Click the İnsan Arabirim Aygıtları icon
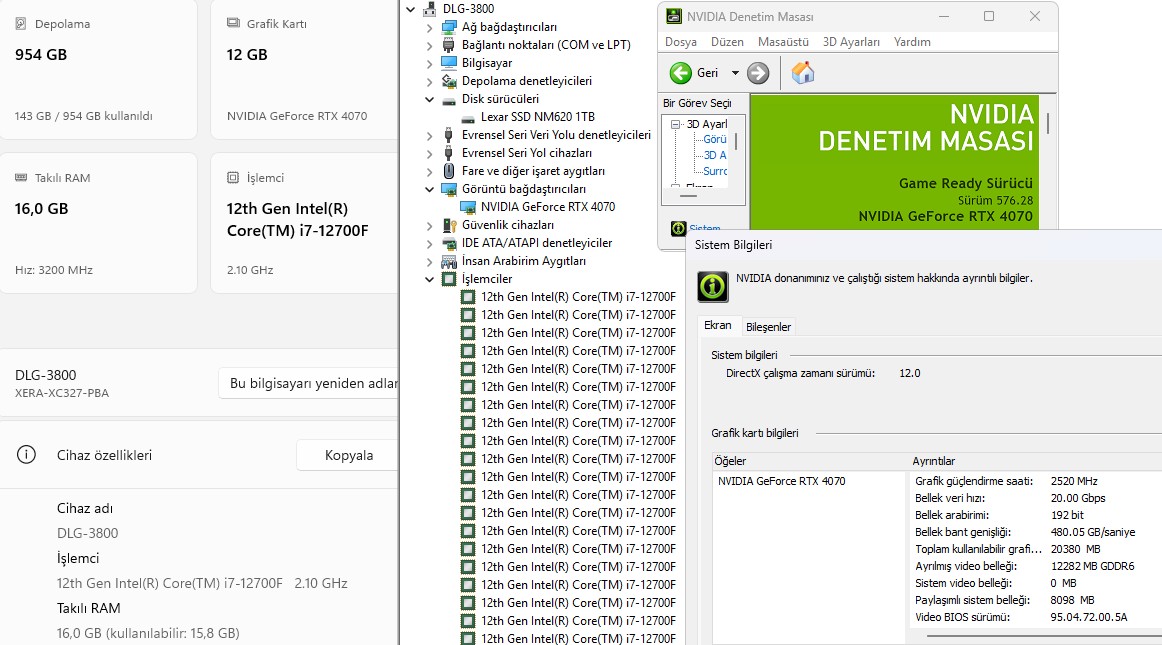Viewport: 1162px width, 645px height. pos(449,261)
